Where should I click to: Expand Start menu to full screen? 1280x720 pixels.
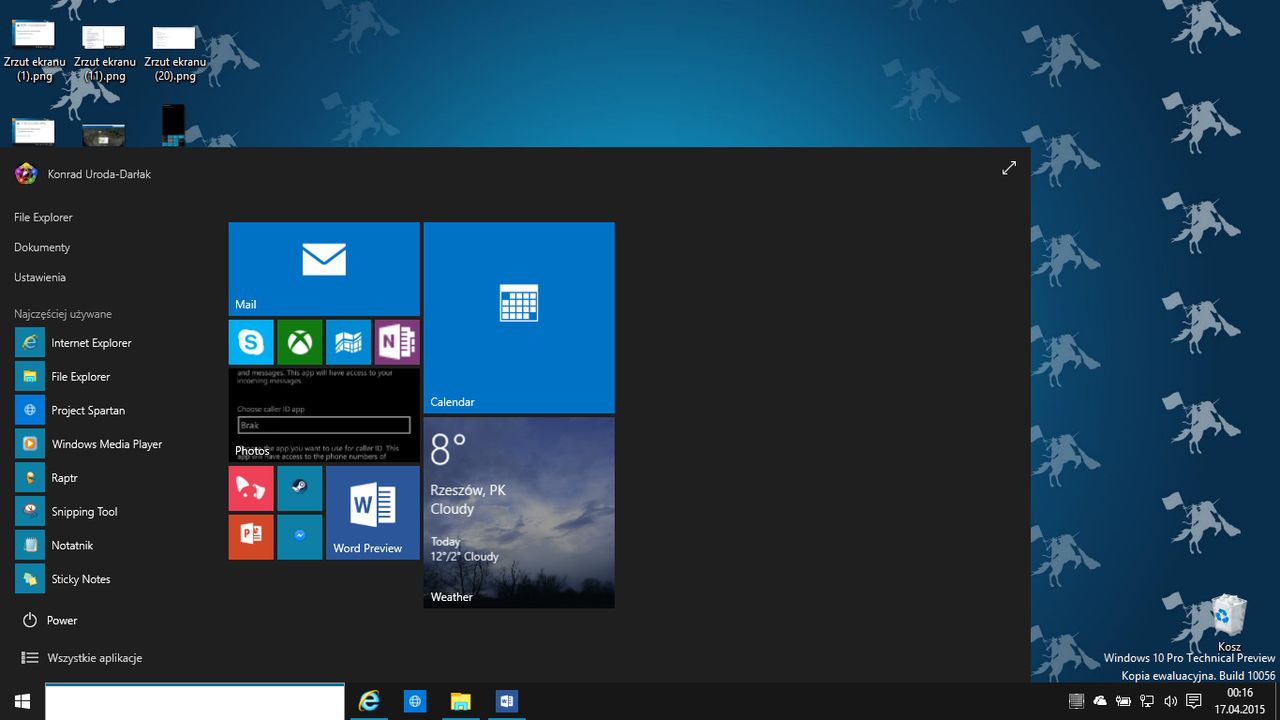pos(1009,168)
